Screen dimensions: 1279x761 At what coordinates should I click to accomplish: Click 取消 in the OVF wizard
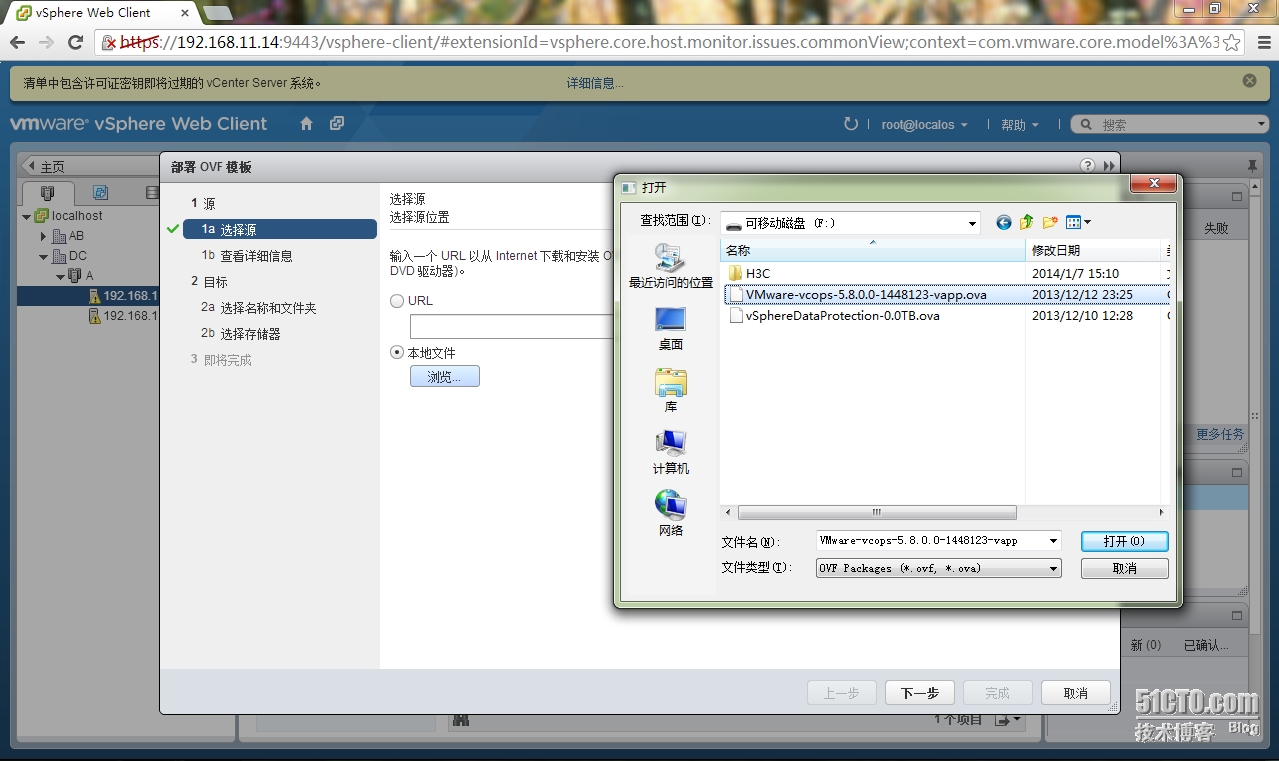click(1076, 693)
